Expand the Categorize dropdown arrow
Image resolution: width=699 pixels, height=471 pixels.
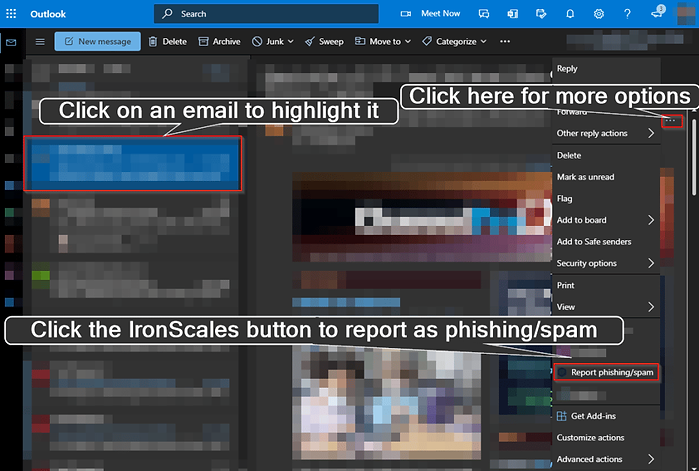(484, 41)
